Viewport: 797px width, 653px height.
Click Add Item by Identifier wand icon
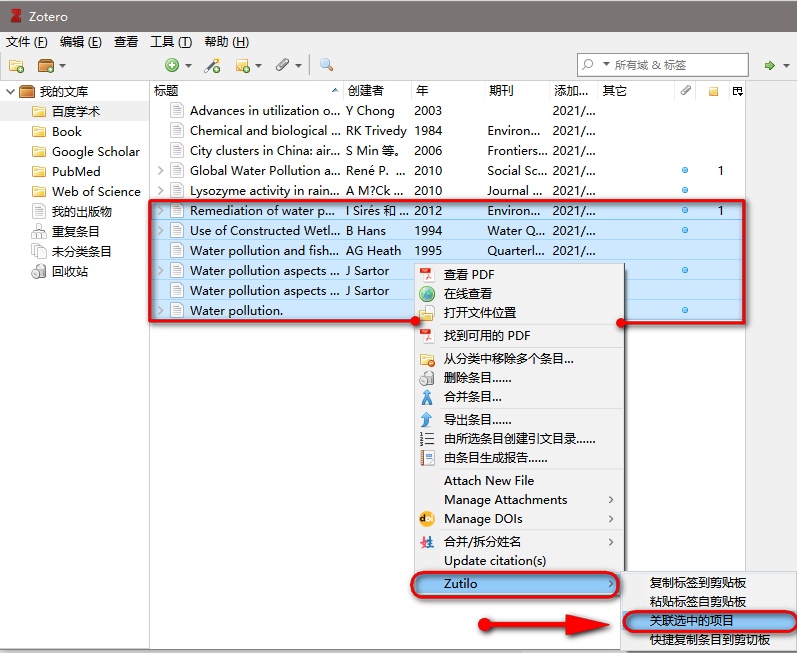point(212,65)
